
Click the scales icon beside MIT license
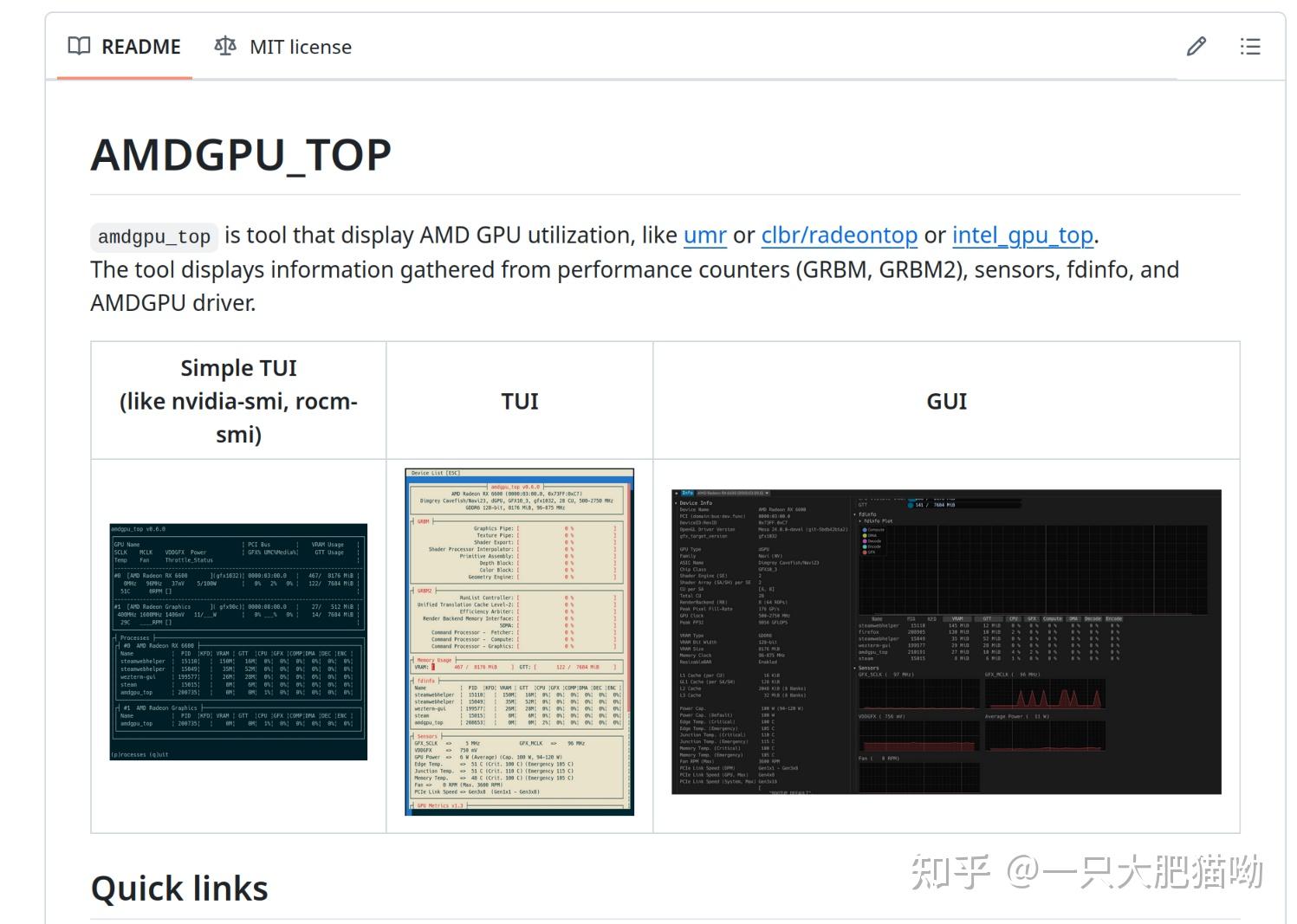[x=224, y=46]
